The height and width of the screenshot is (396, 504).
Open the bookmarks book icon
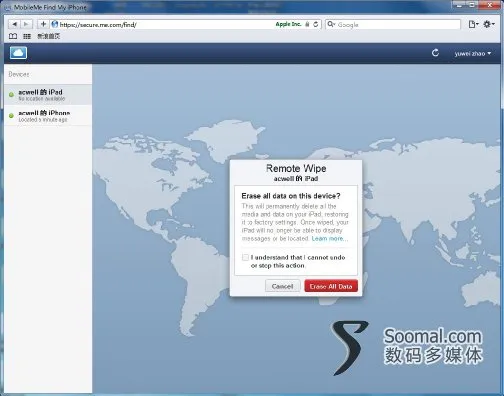tap(13, 36)
